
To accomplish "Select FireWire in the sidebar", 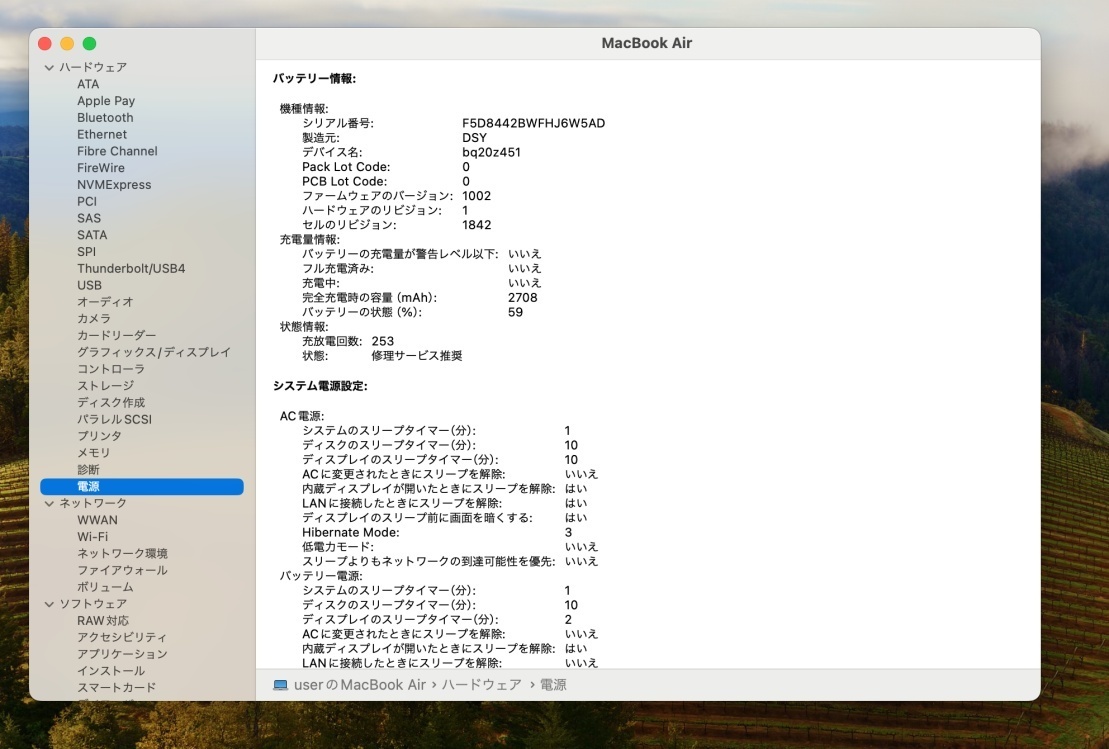I will point(100,168).
